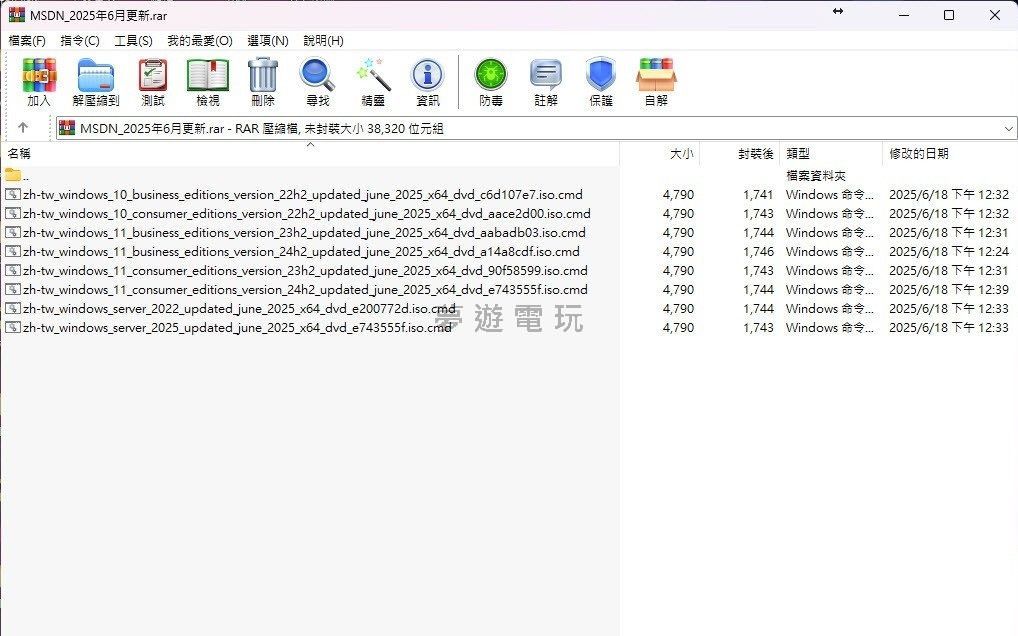The height and width of the screenshot is (636, 1018).
Task: Click cmd file icon of windows_server_2025 row
Action: pyautogui.click(x=12, y=327)
